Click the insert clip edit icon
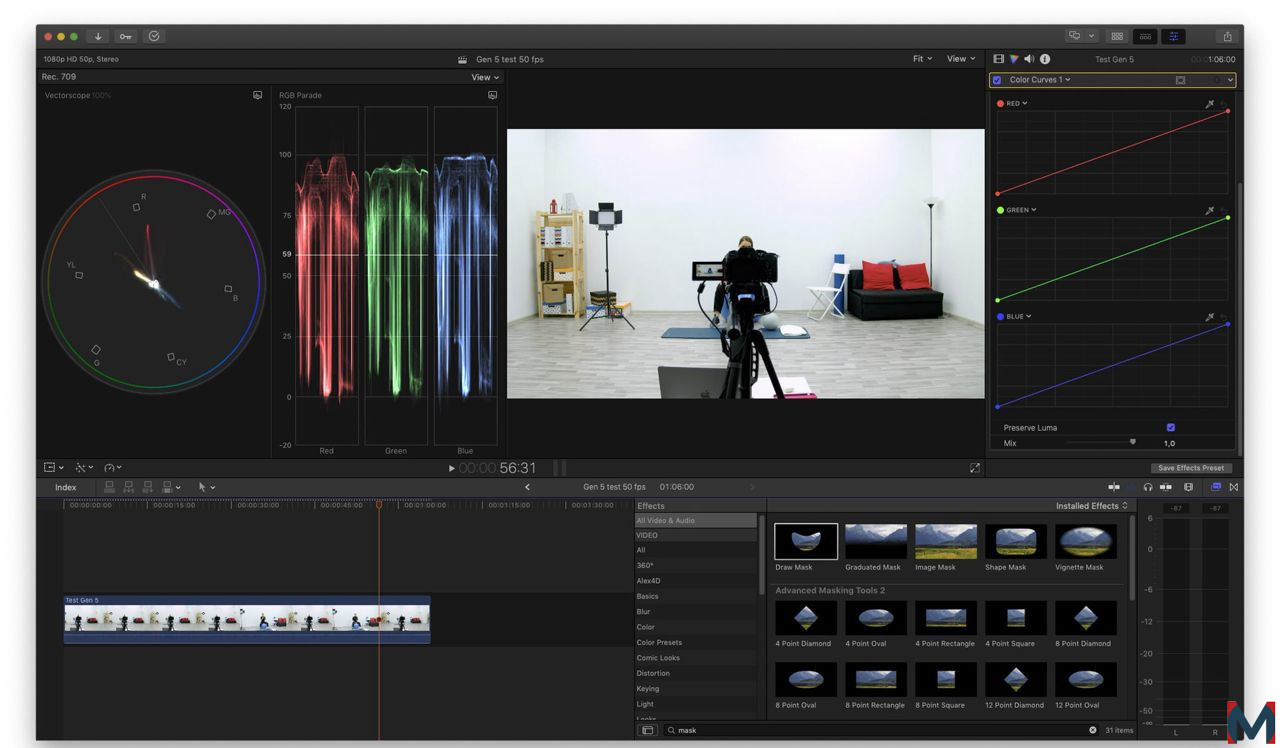 [x=128, y=487]
